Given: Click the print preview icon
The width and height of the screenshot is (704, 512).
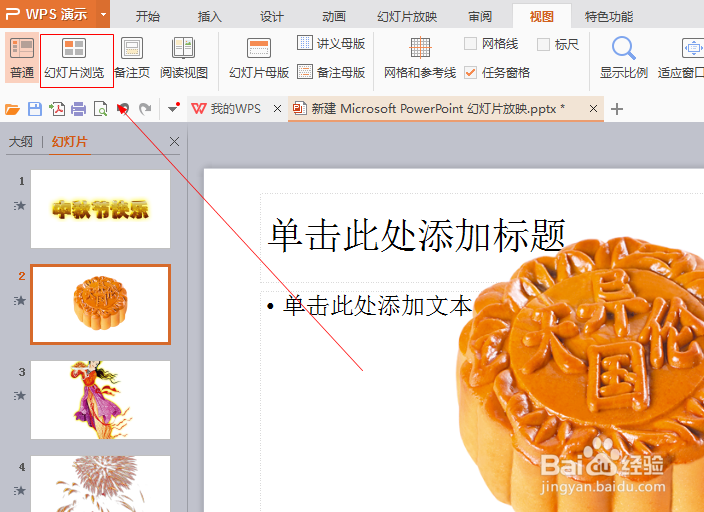Looking at the screenshot, I should [x=101, y=109].
